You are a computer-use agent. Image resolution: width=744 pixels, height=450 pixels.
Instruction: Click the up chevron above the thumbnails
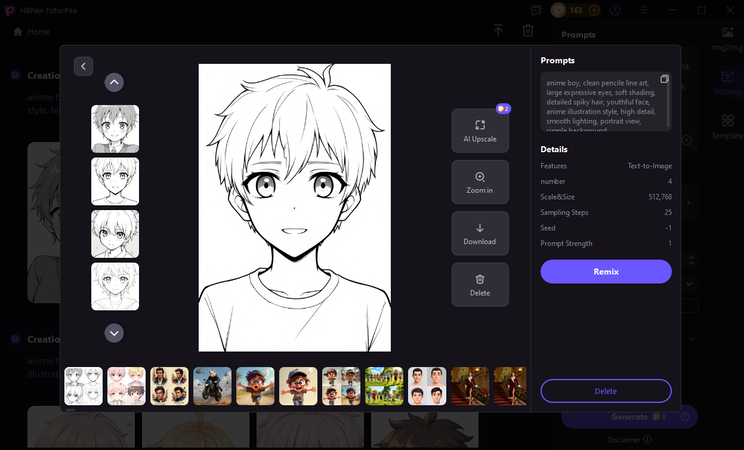pyautogui.click(x=114, y=82)
